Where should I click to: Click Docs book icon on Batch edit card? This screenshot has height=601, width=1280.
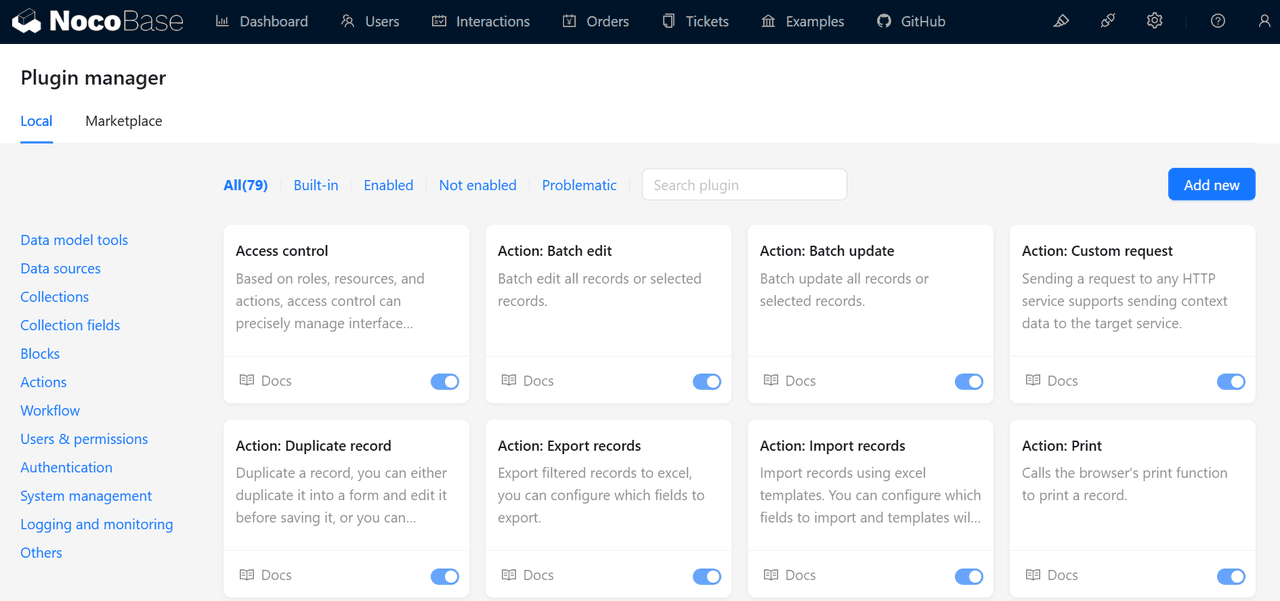click(509, 380)
